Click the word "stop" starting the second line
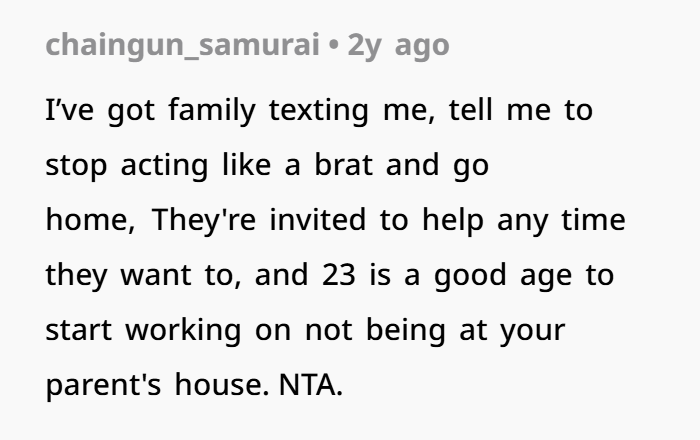Viewport: 700px width, 440px height. (x=77, y=166)
